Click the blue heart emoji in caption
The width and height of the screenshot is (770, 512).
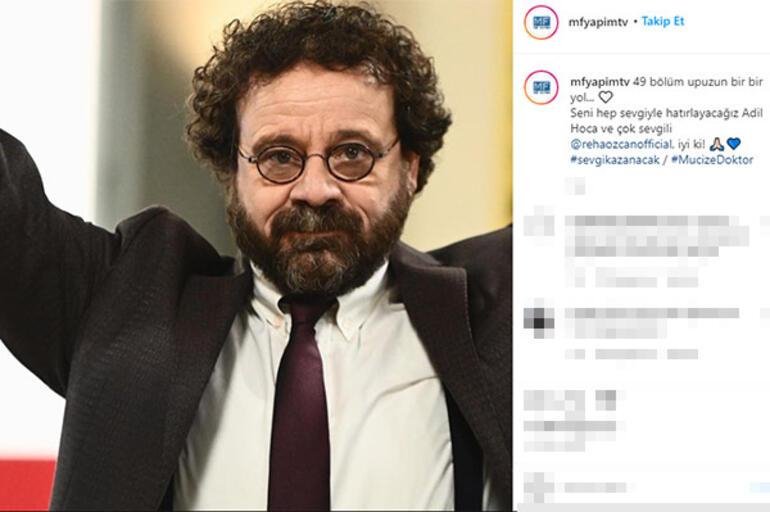point(734,144)
